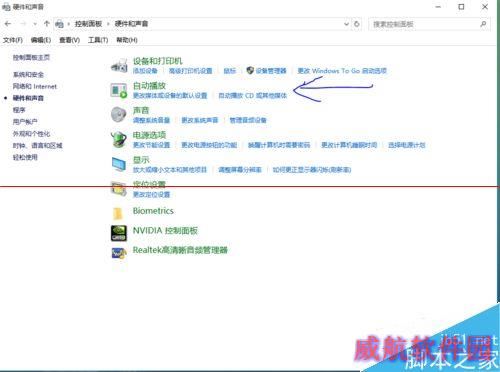Click 硬件和声音 in the breadcrumb path

coord(131,24)
